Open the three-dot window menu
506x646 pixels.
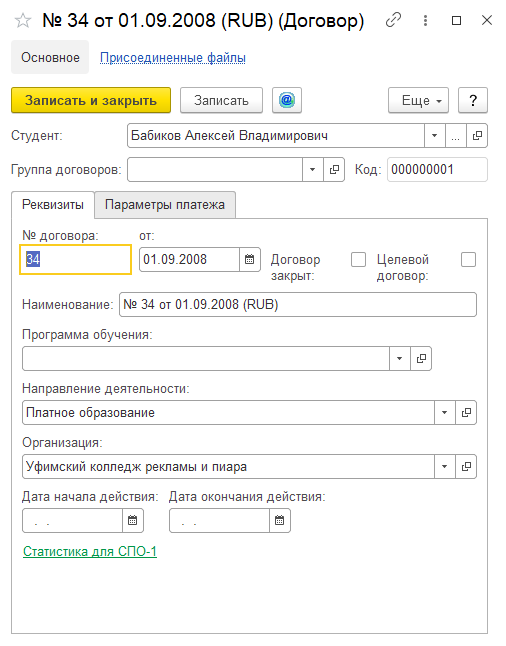pos(425,20)
